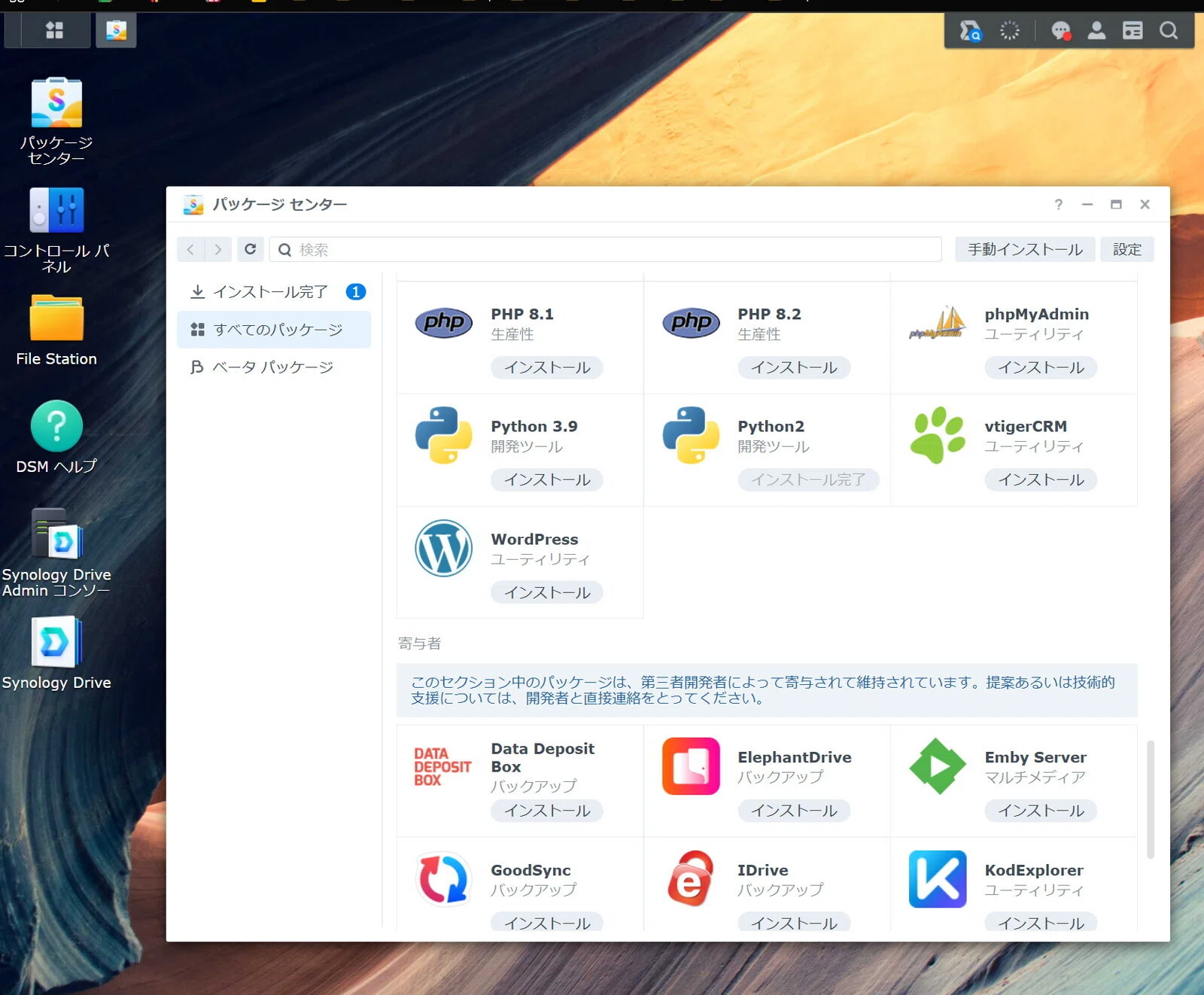Open WordPress package title
This screenshot has width=1204, height=995.
click(534, 539)
